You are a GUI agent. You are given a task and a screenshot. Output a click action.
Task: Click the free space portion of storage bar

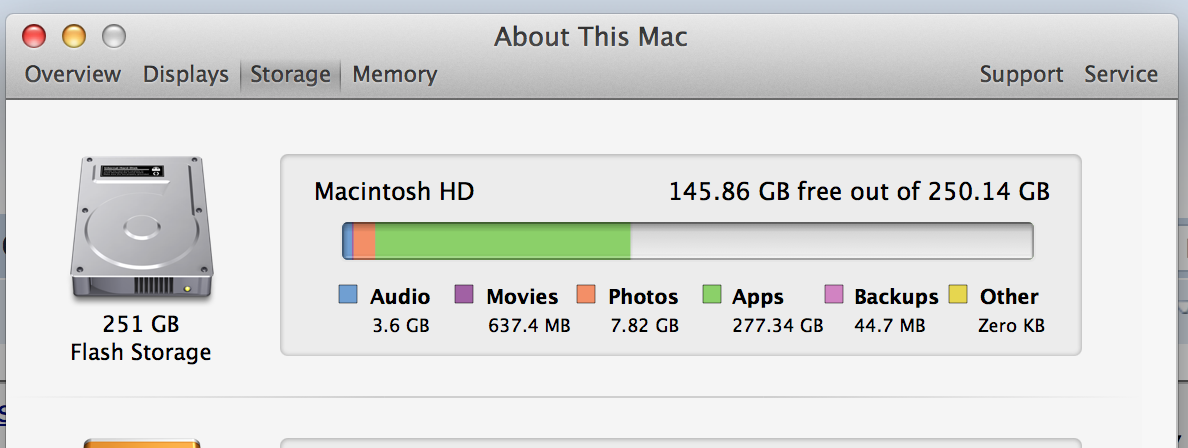[831, 241]
